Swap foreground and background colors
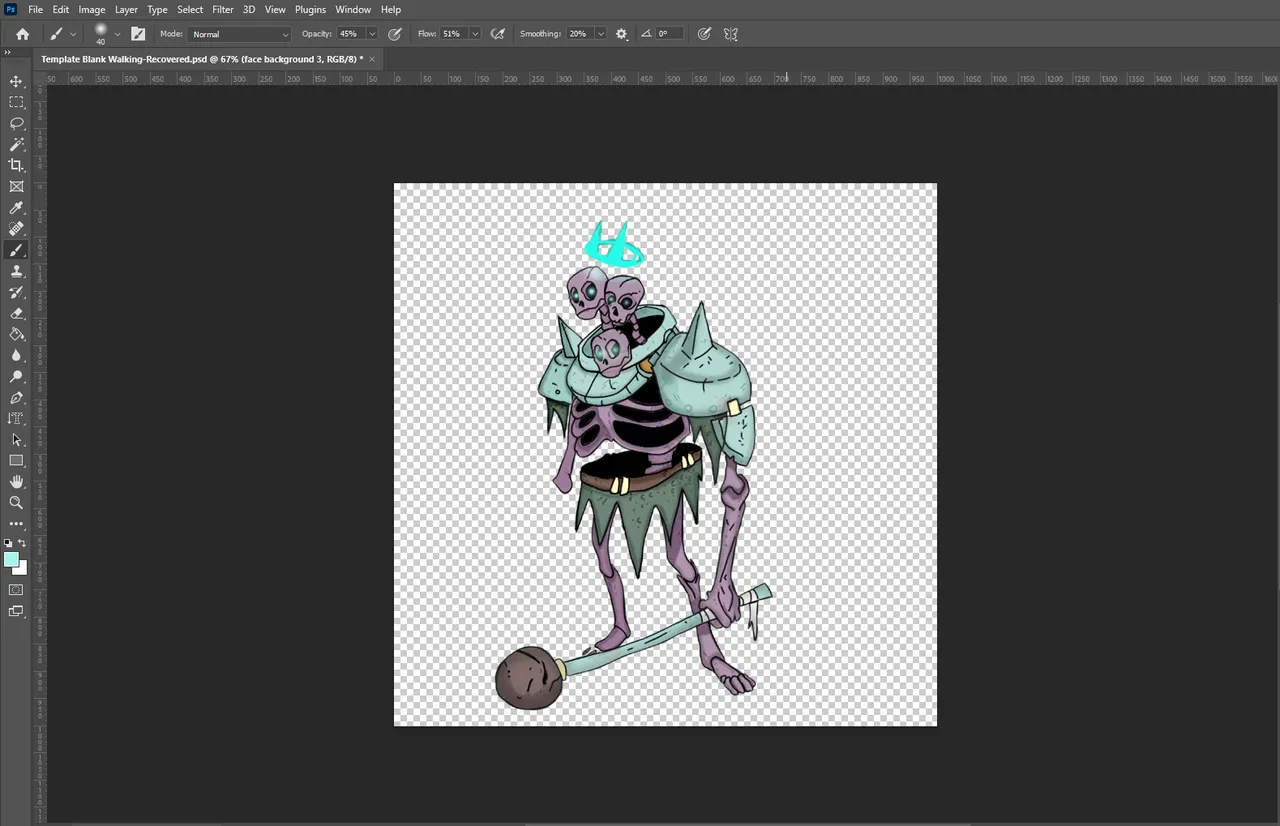 tap(22, 543)
